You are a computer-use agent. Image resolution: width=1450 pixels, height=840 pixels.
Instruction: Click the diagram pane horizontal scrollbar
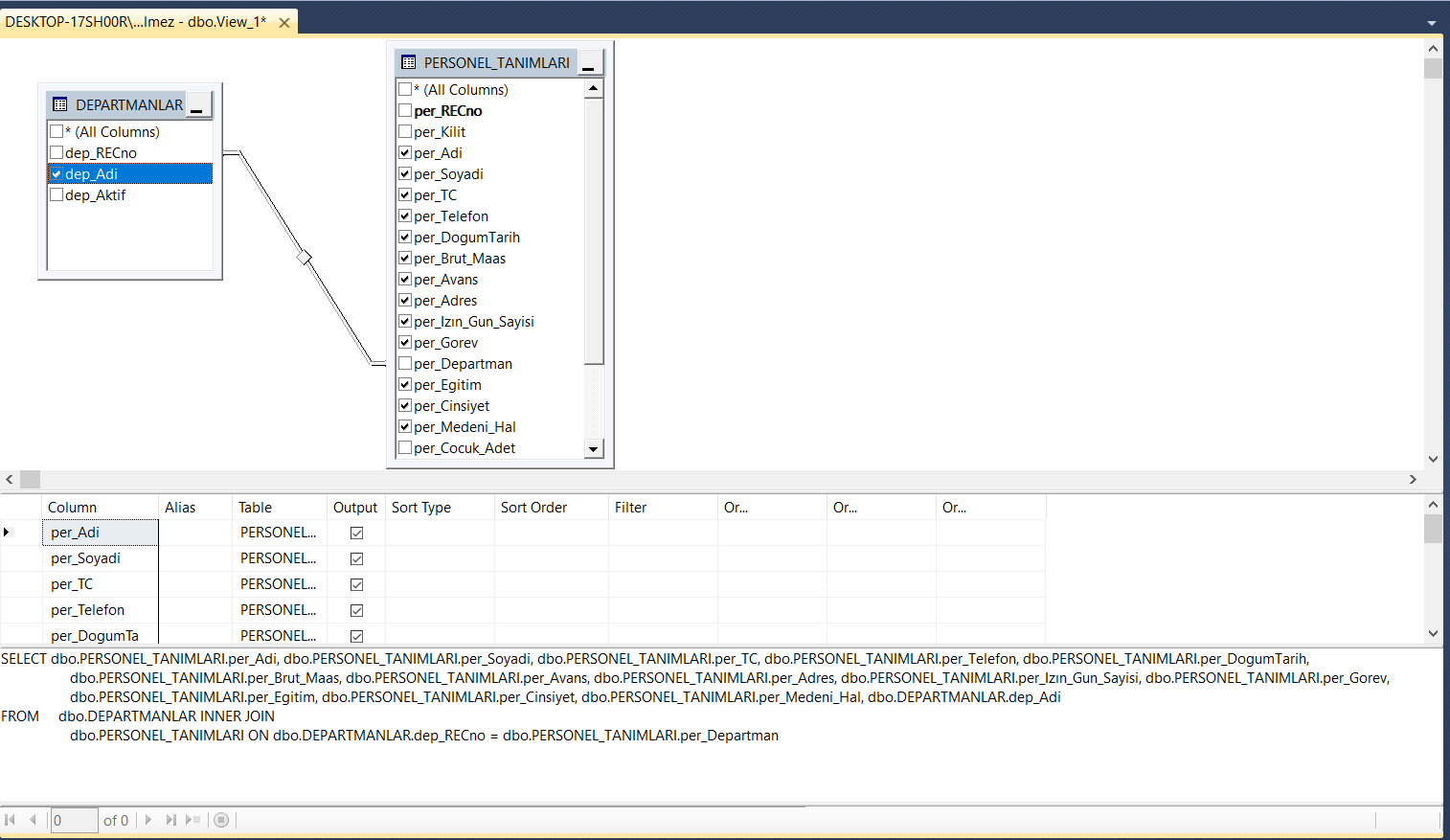(x=30, y=479)
